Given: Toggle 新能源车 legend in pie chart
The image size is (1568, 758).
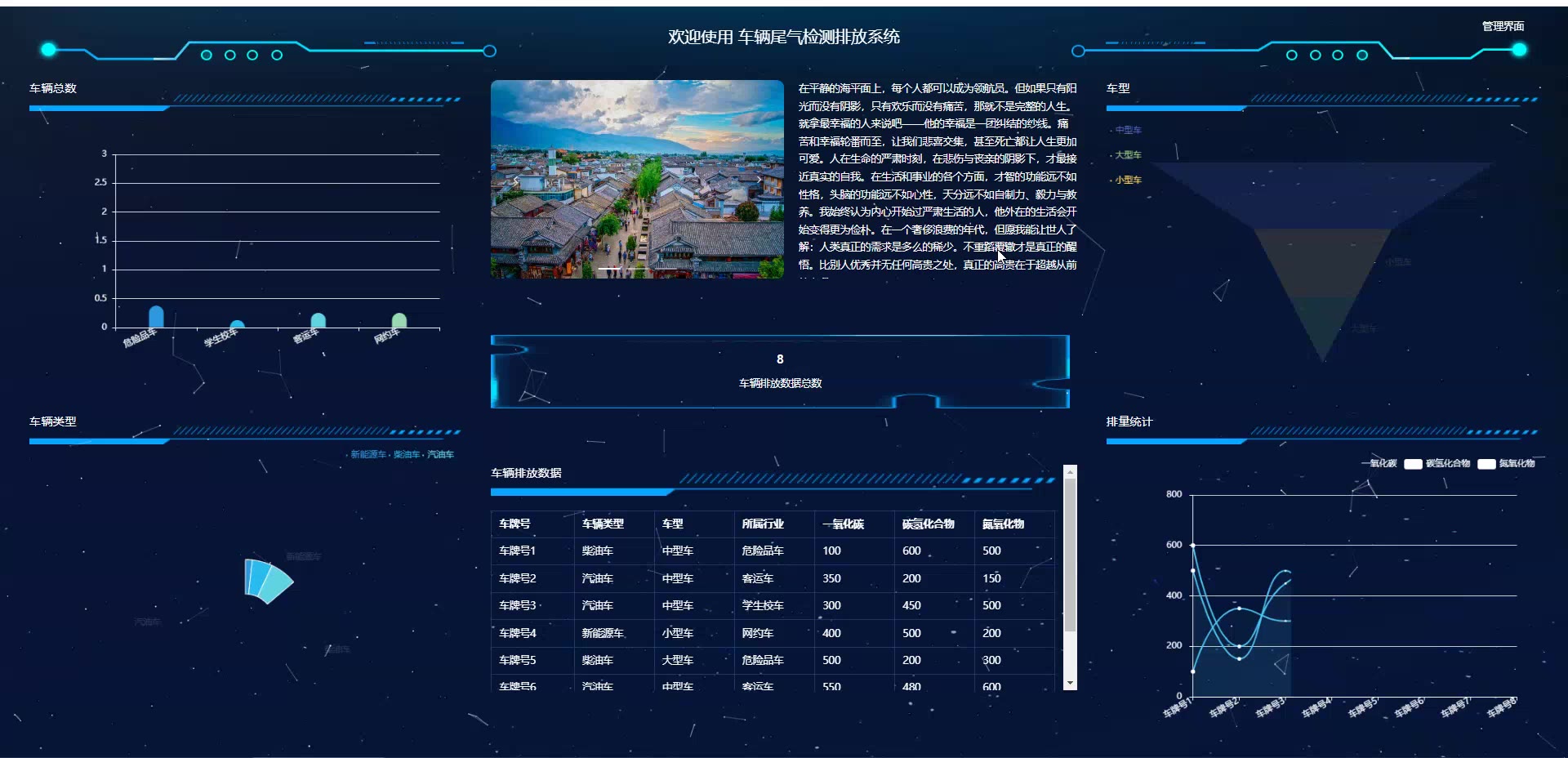Looking at the screenshot, I should 366,454.
